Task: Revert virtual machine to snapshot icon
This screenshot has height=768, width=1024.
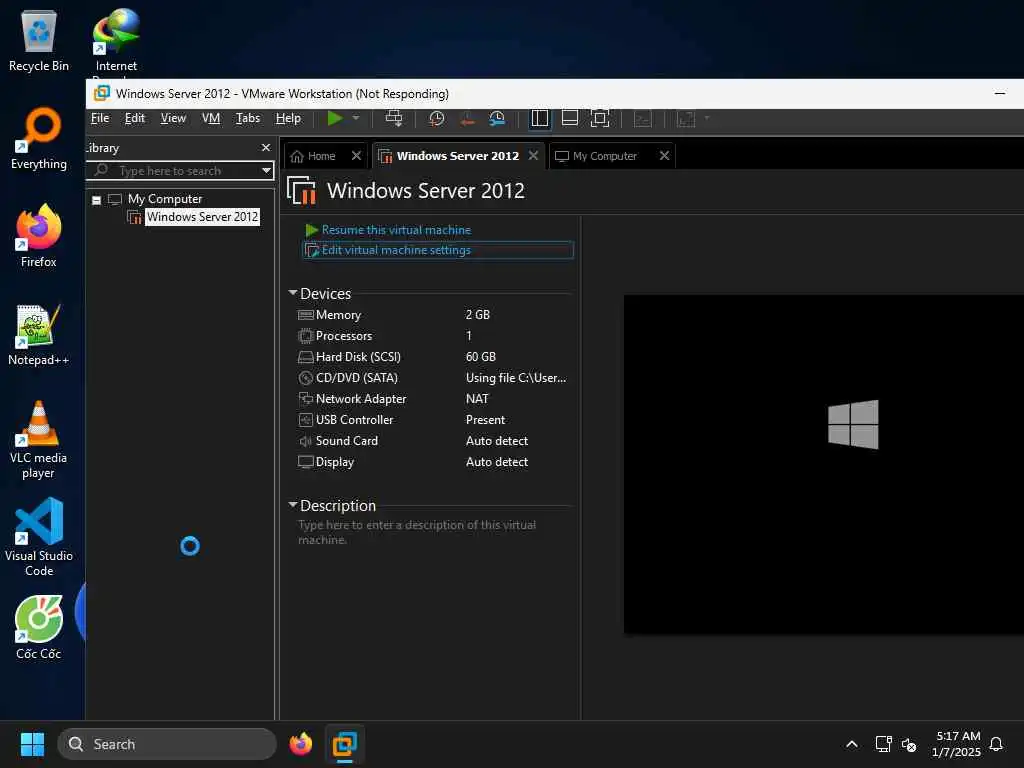Action: (x=467, y=118)
